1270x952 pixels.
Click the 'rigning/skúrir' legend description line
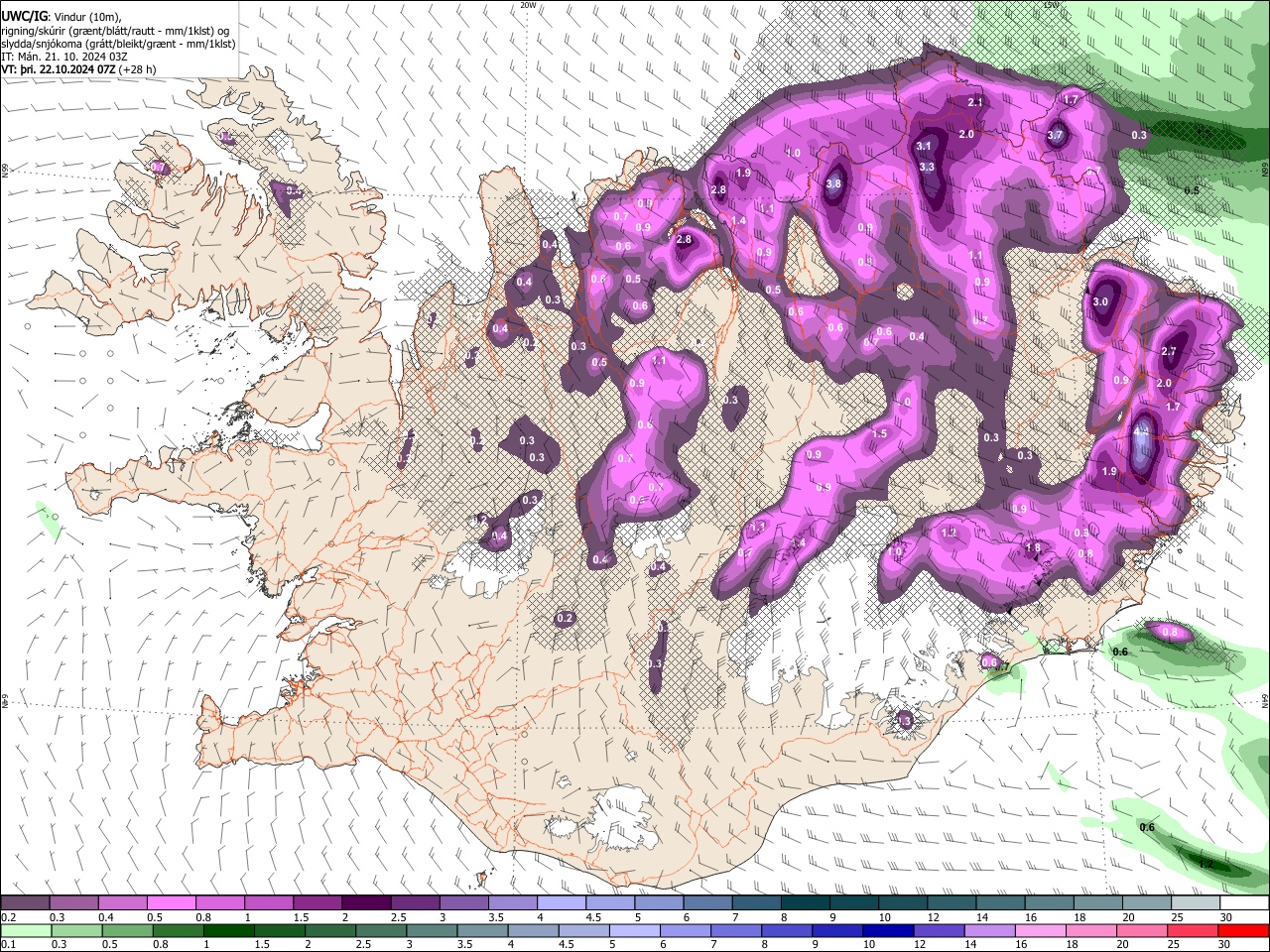[x=115, y=30]
